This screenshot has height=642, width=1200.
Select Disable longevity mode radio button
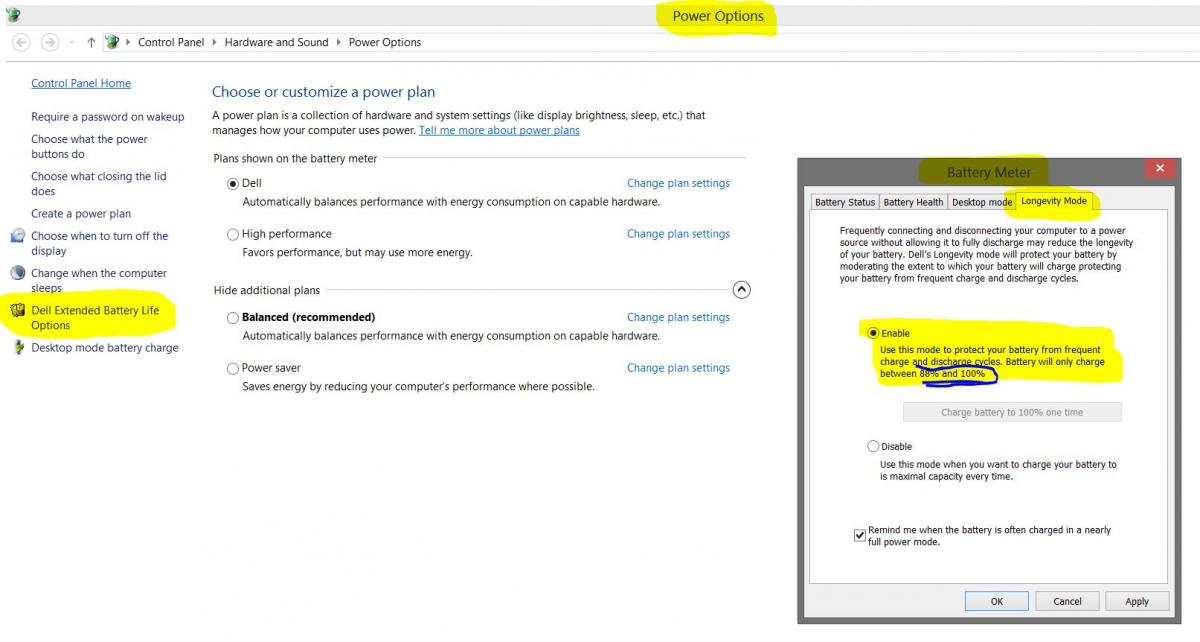[873, 446]
